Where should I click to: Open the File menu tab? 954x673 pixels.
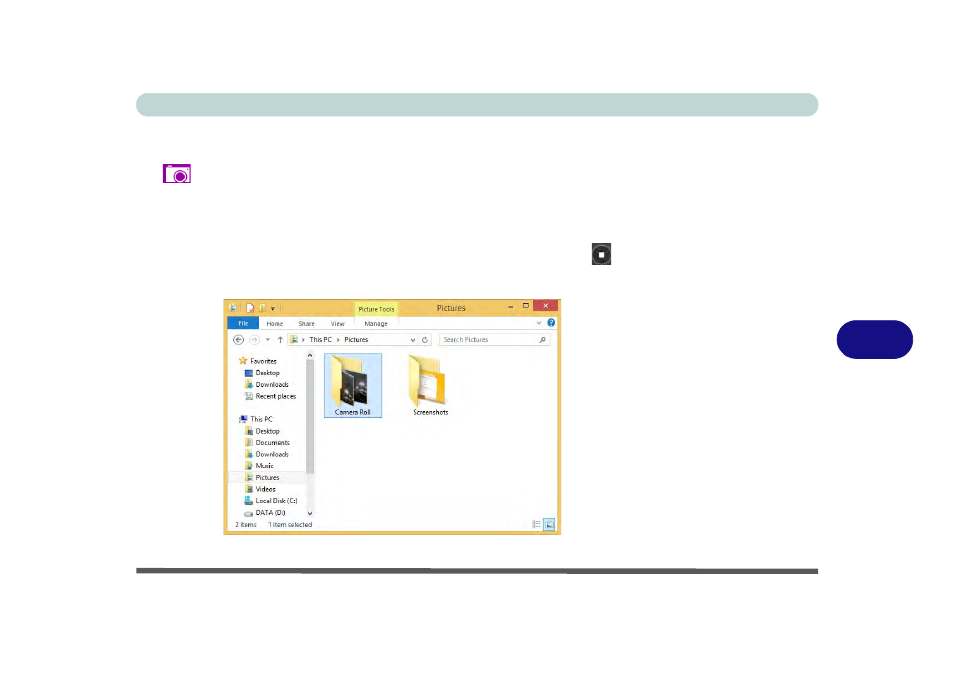241,324
